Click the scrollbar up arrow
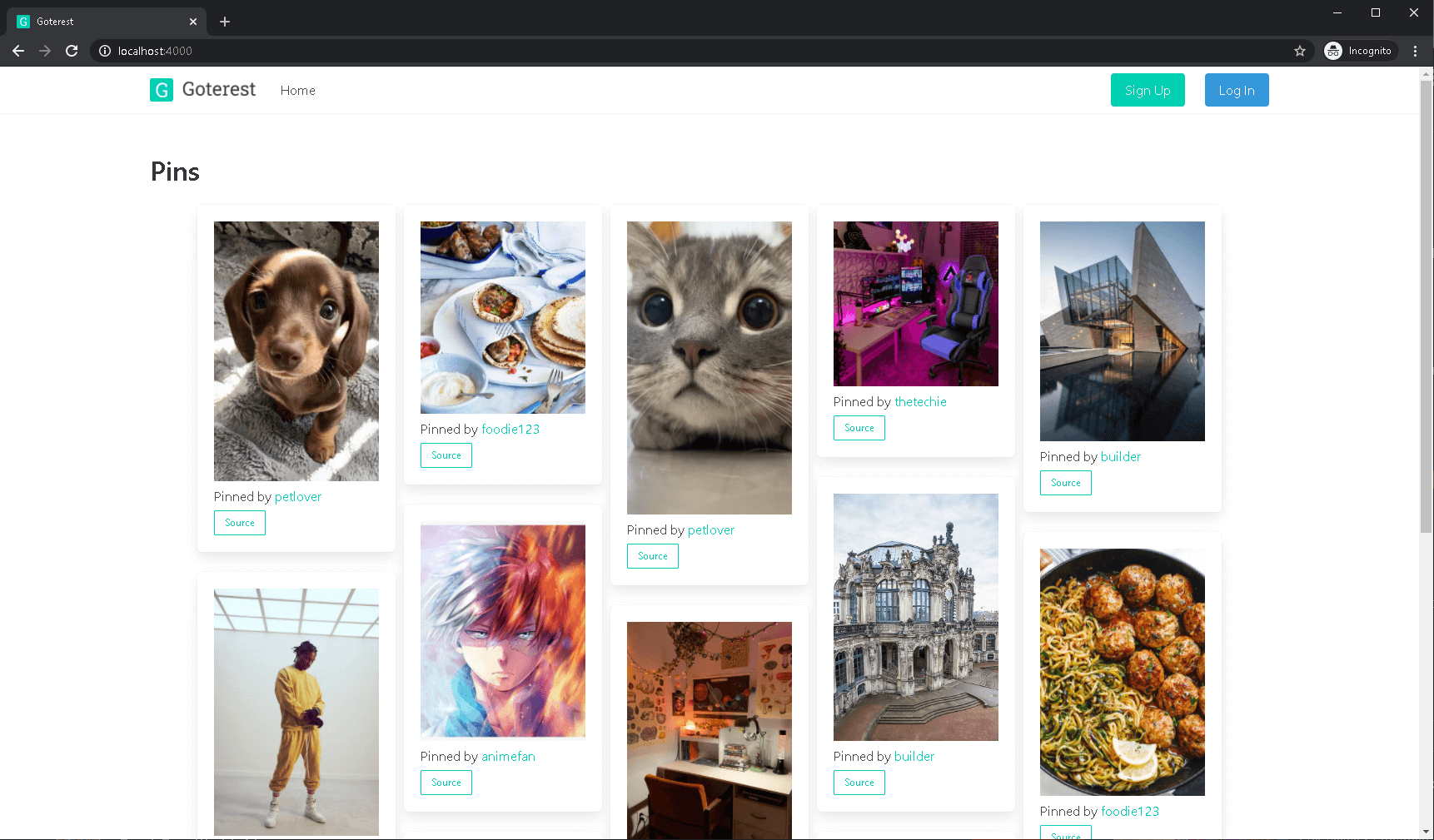 tap(1427, 74)
